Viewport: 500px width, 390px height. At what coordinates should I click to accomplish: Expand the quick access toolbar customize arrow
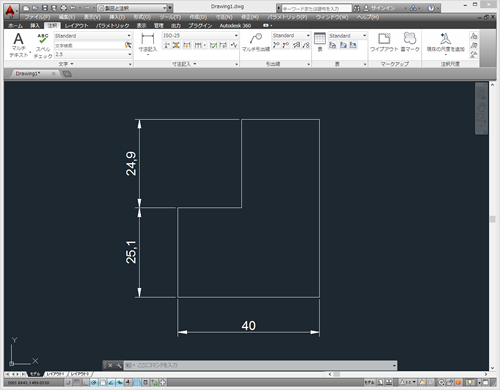pos(170,8)
